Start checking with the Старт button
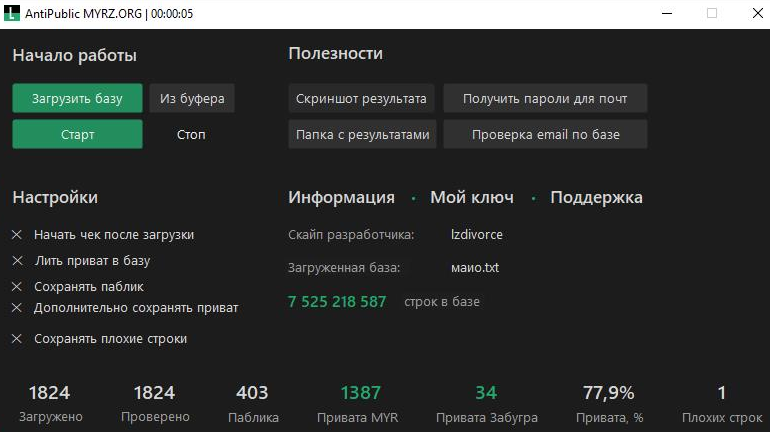The height and width of the screenshot is (432, 770). tap(78, 134)
